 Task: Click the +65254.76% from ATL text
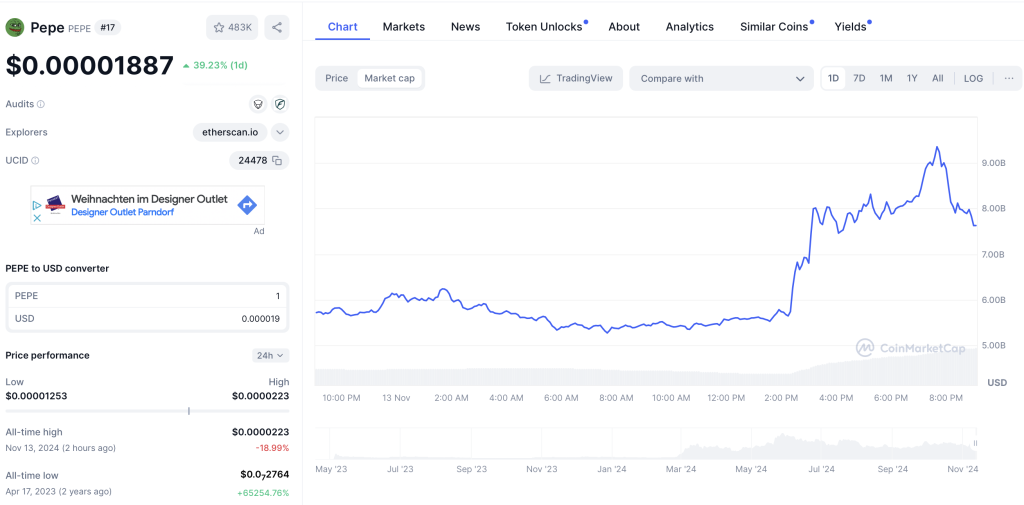(x=263, y=493)
